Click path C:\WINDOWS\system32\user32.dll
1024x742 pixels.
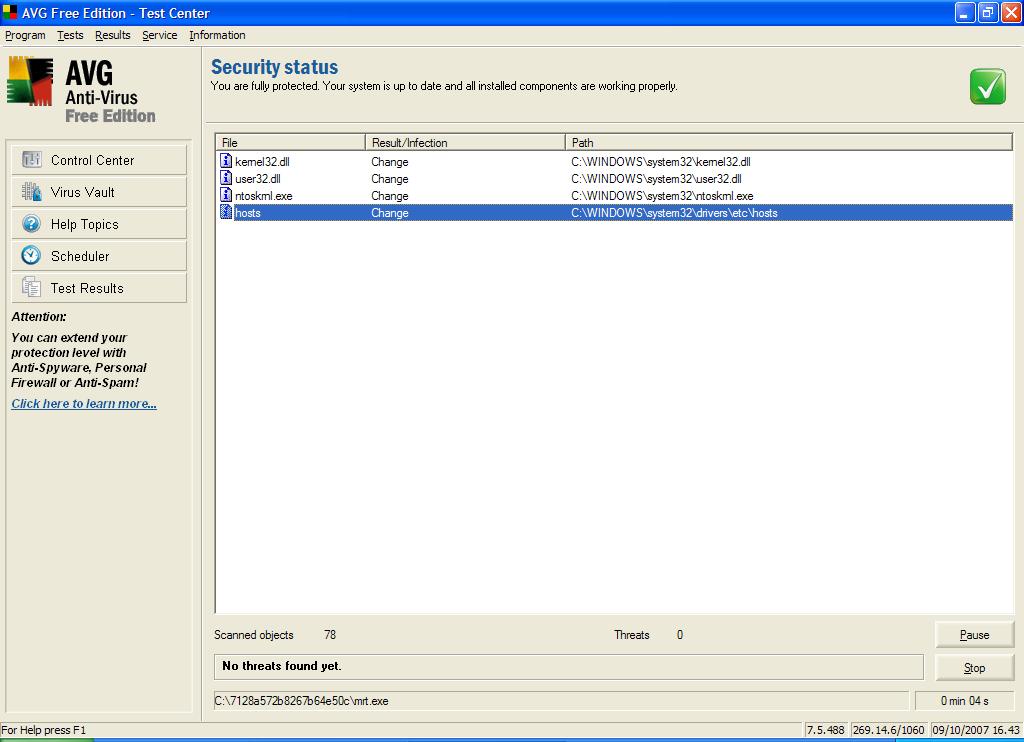[656, 179]
